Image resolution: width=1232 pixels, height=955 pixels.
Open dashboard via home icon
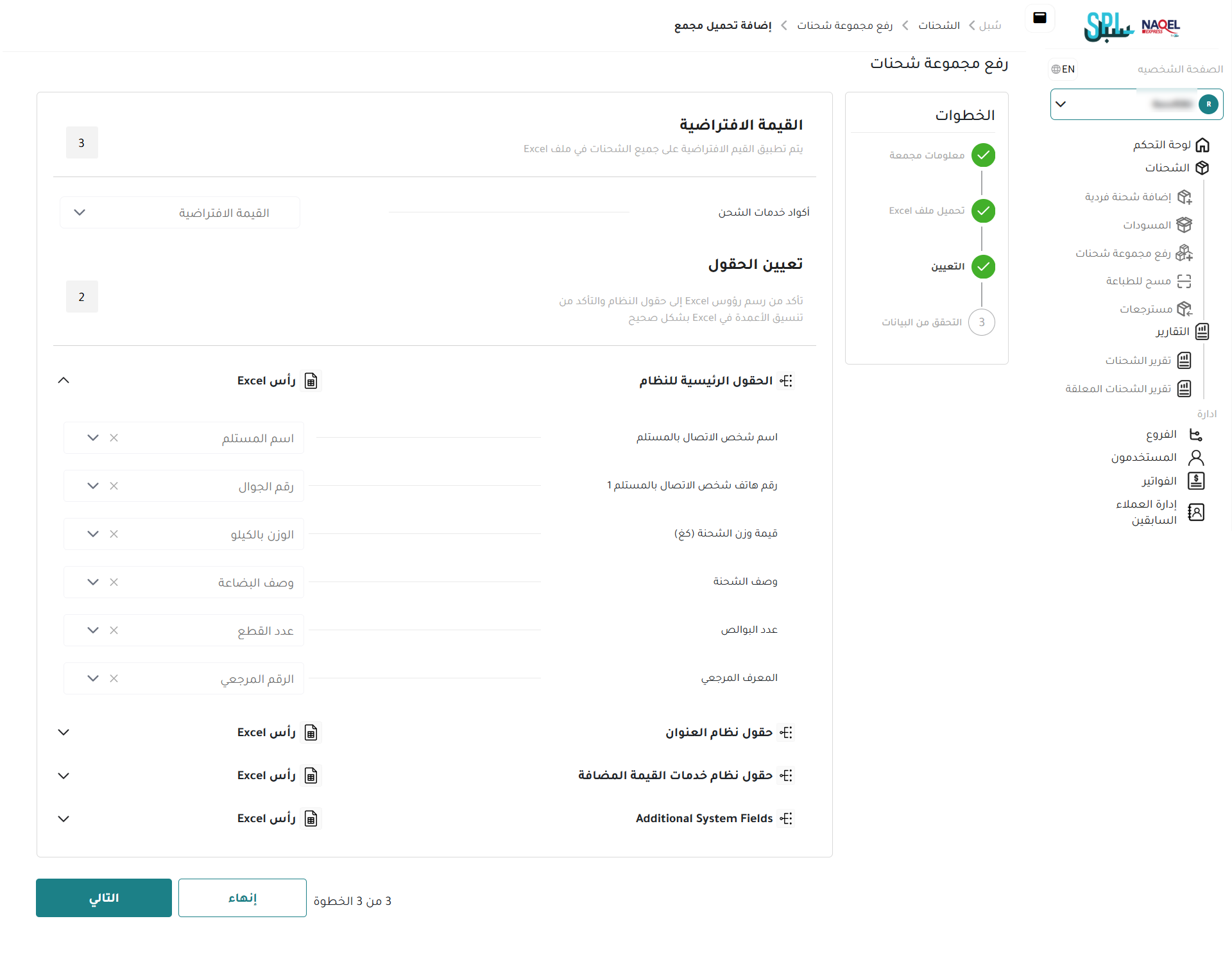[1202, 145]
